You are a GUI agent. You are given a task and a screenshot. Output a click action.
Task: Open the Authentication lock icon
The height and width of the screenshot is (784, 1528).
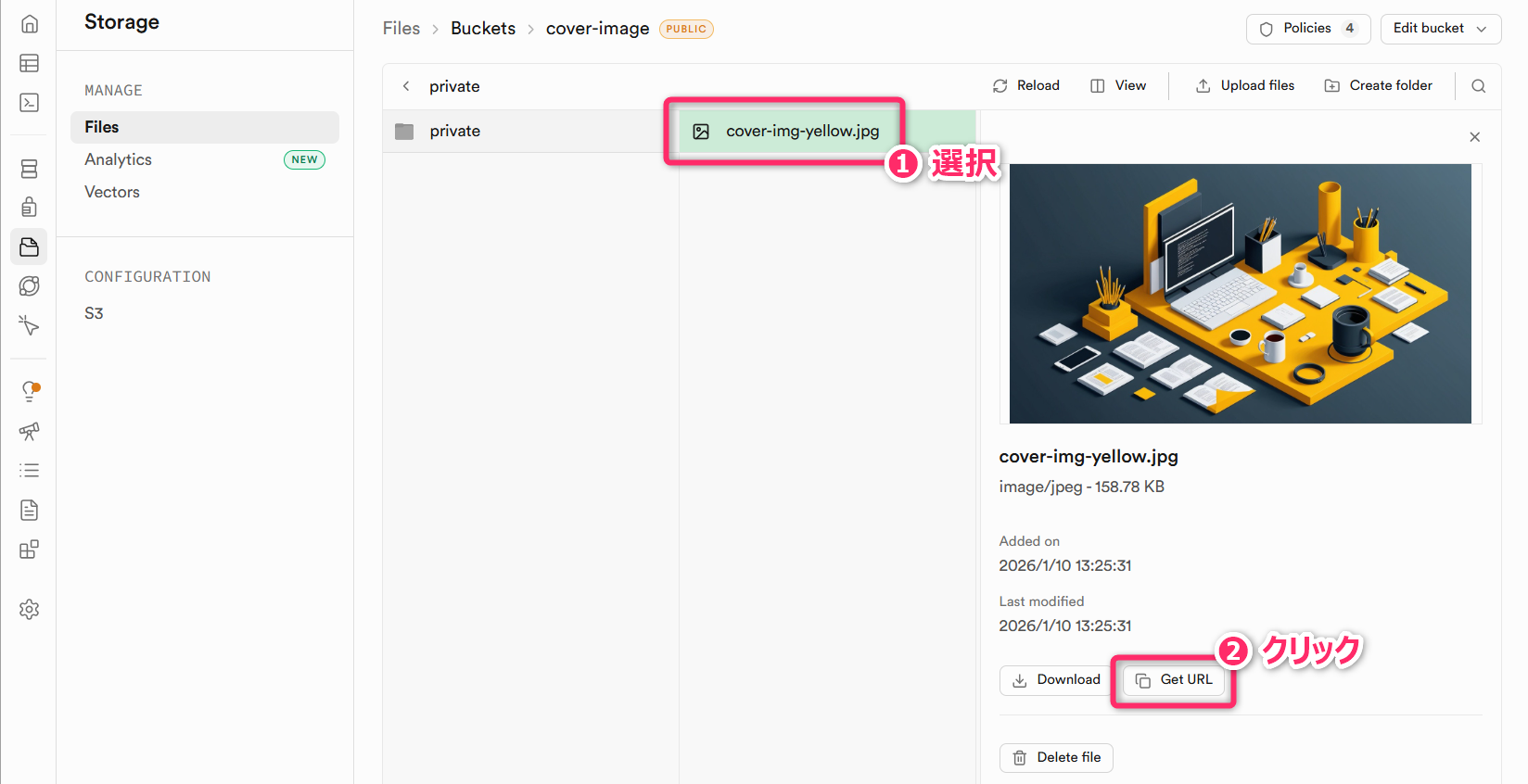29,207
